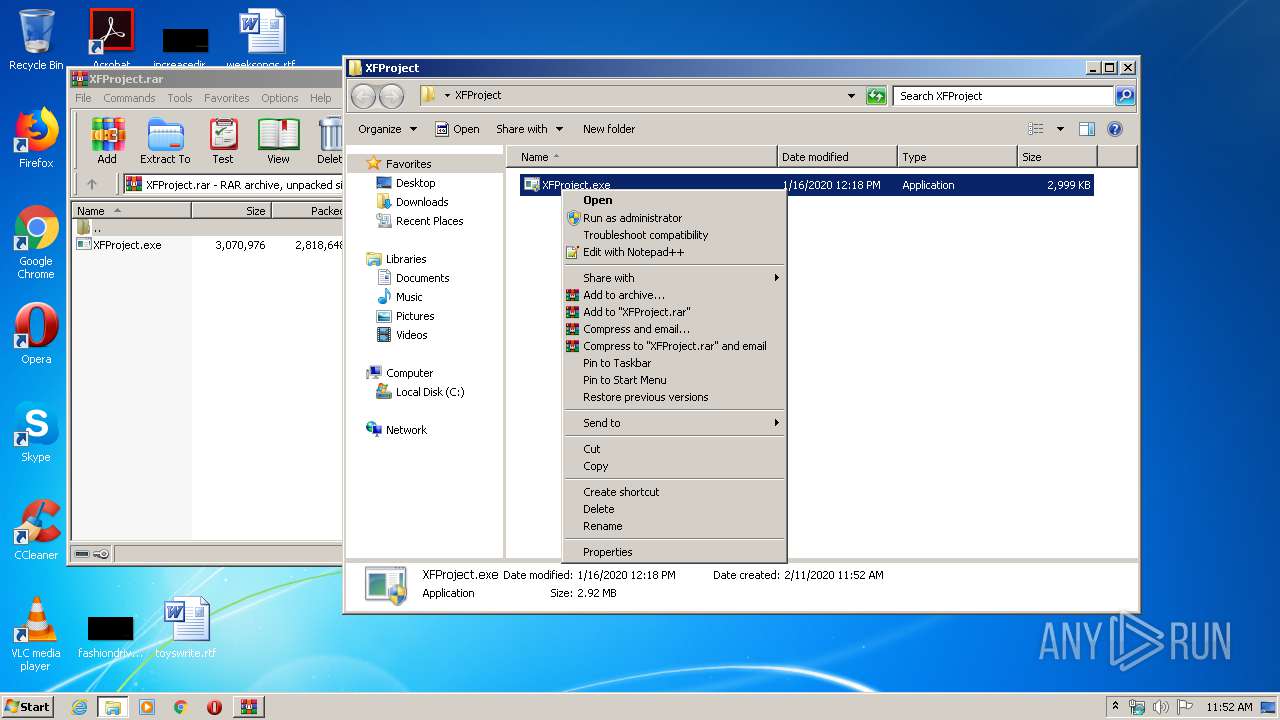Screen dimensions: 1280x720
Task: Click volume icon in system tray
Action: pyautogui.click(x=1160, y=707)
